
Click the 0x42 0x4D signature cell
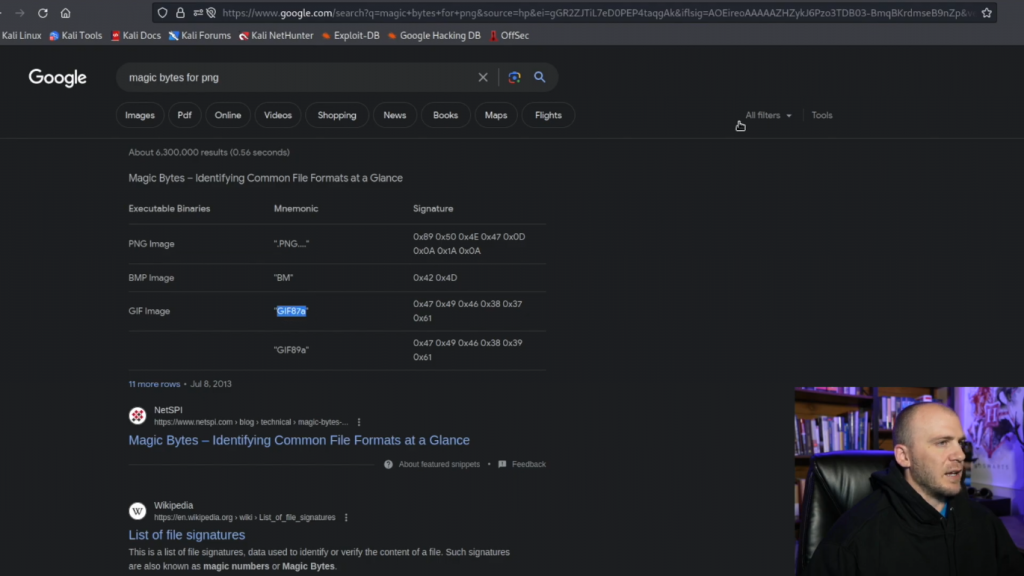[435, 278]
